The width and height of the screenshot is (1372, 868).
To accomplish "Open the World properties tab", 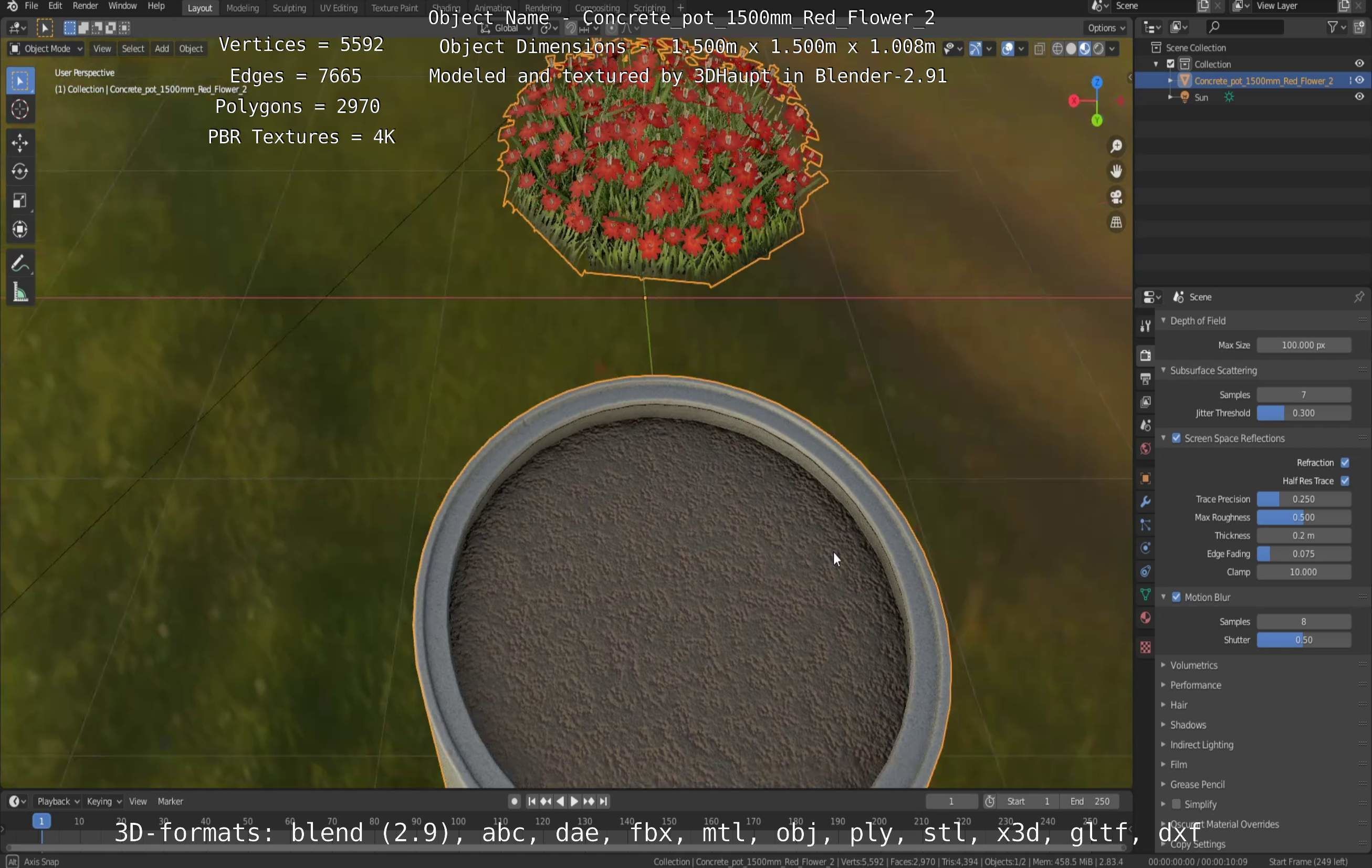I will 1145,449.
